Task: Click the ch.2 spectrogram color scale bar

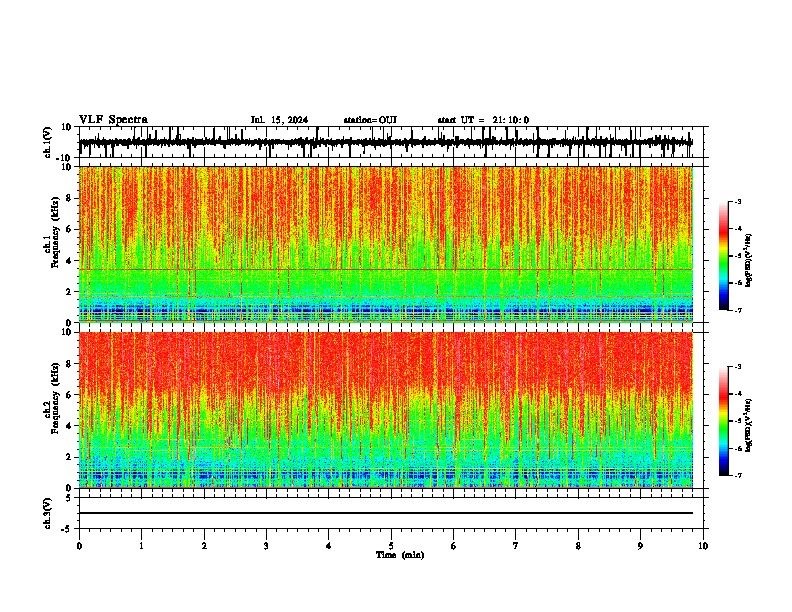Action: 723,421
